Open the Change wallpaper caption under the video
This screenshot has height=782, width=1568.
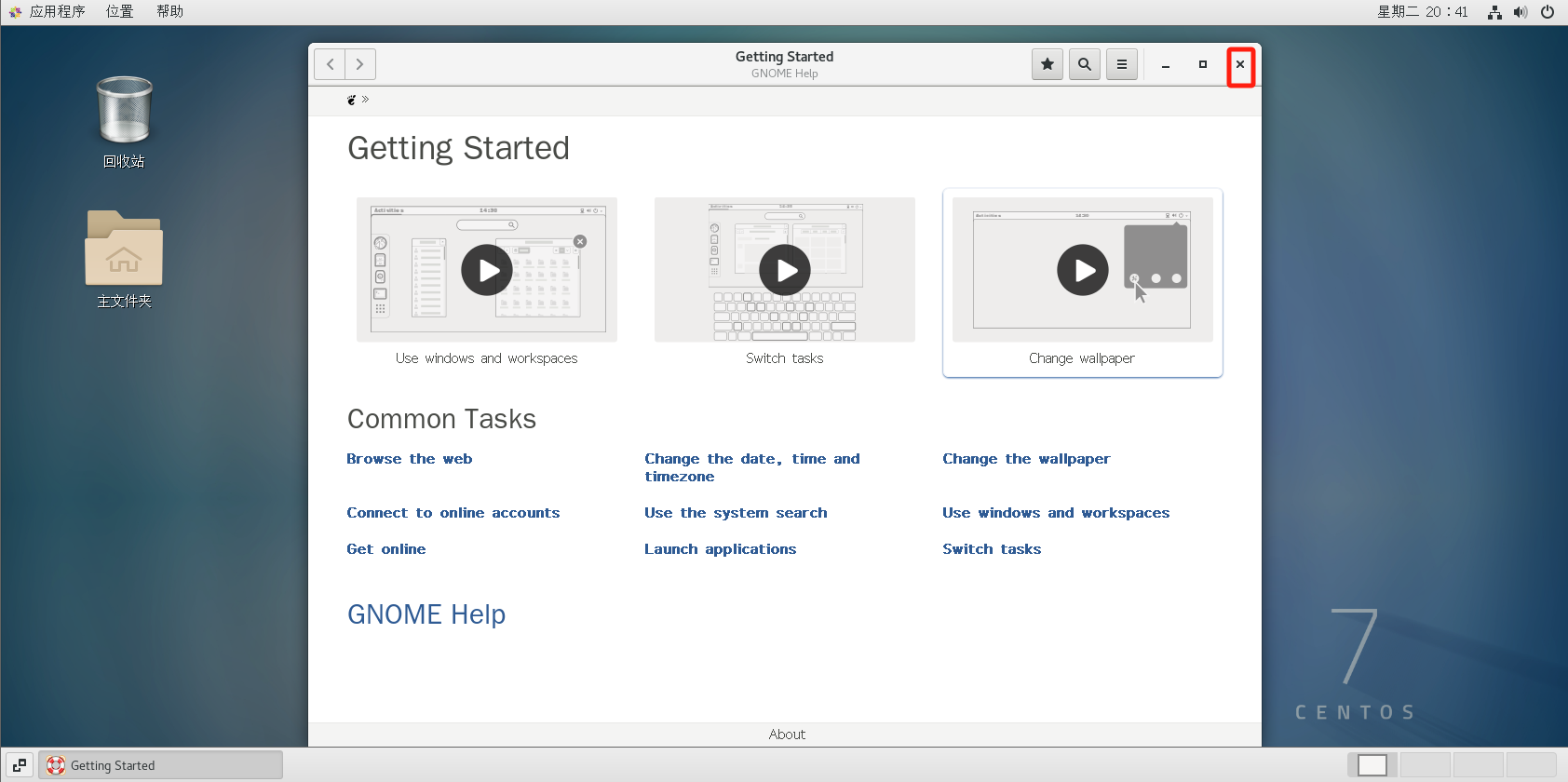point(1082,358)
